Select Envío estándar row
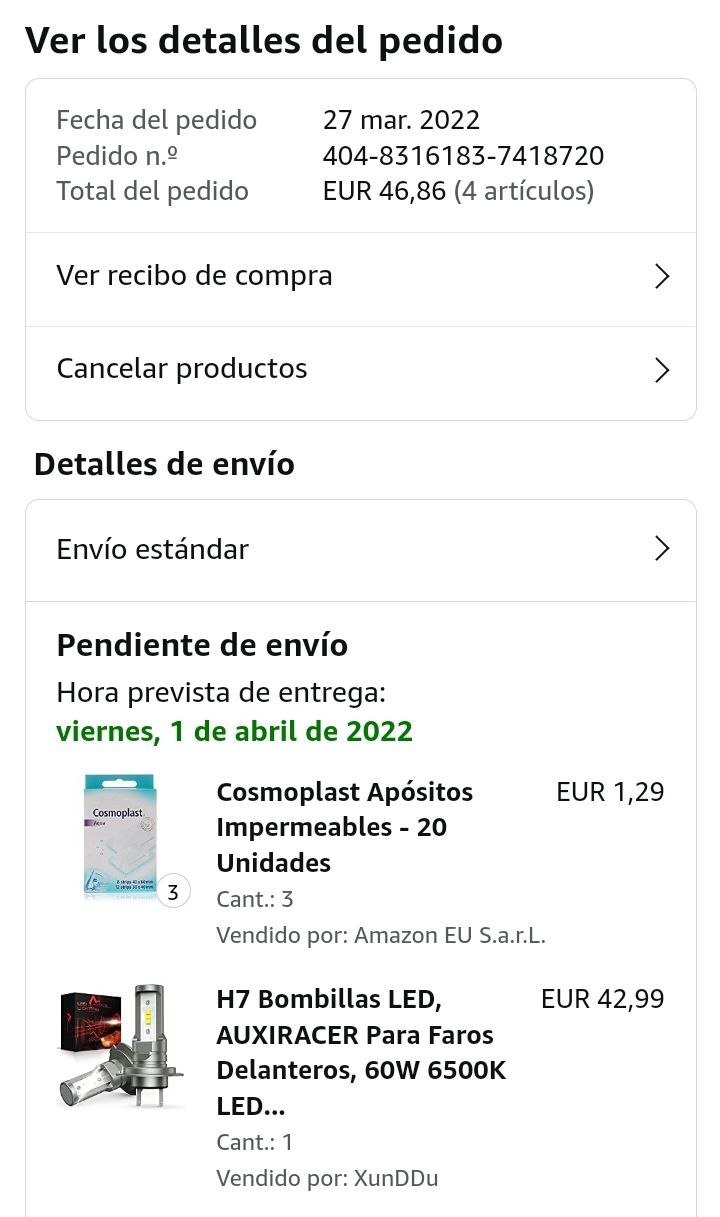Image resolution: width=720 pixels, height=1217 pixels. [361, 551]
